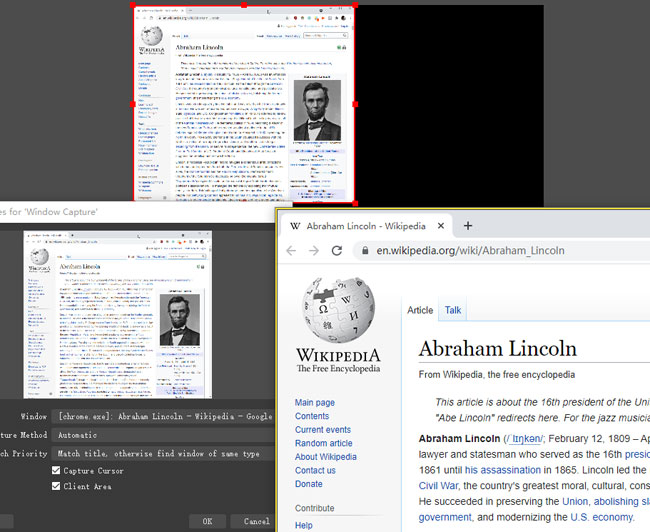Open the Donate link
Viewport: 650px width, 532px height.
[308, 484]
